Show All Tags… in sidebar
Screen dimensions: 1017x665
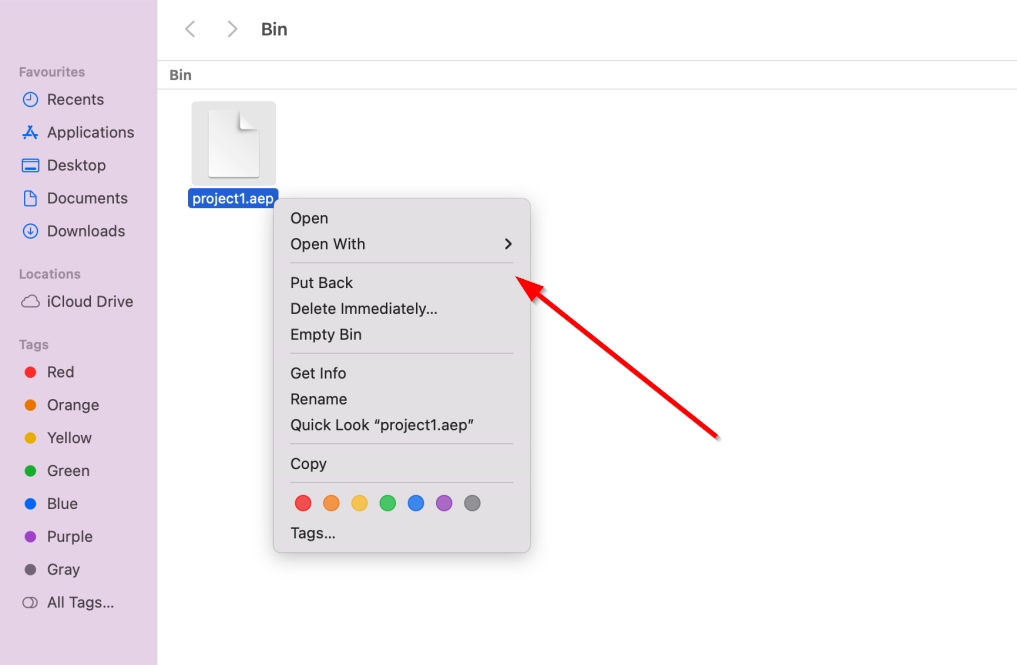click(80, 602)
